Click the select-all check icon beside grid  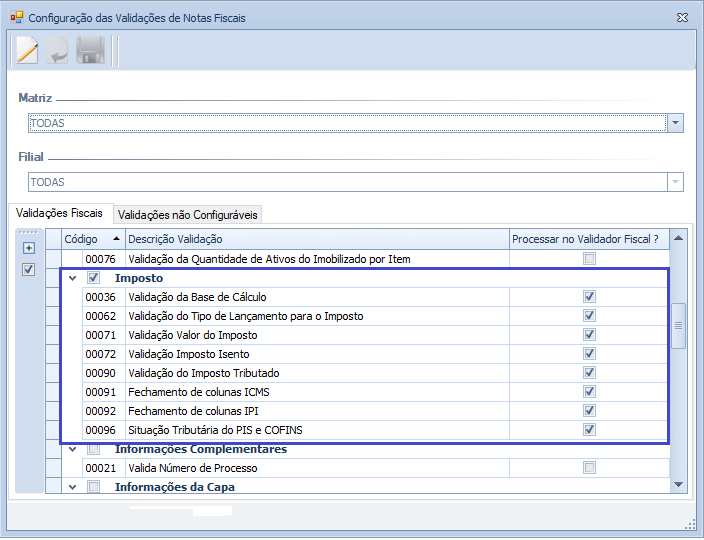29,269
